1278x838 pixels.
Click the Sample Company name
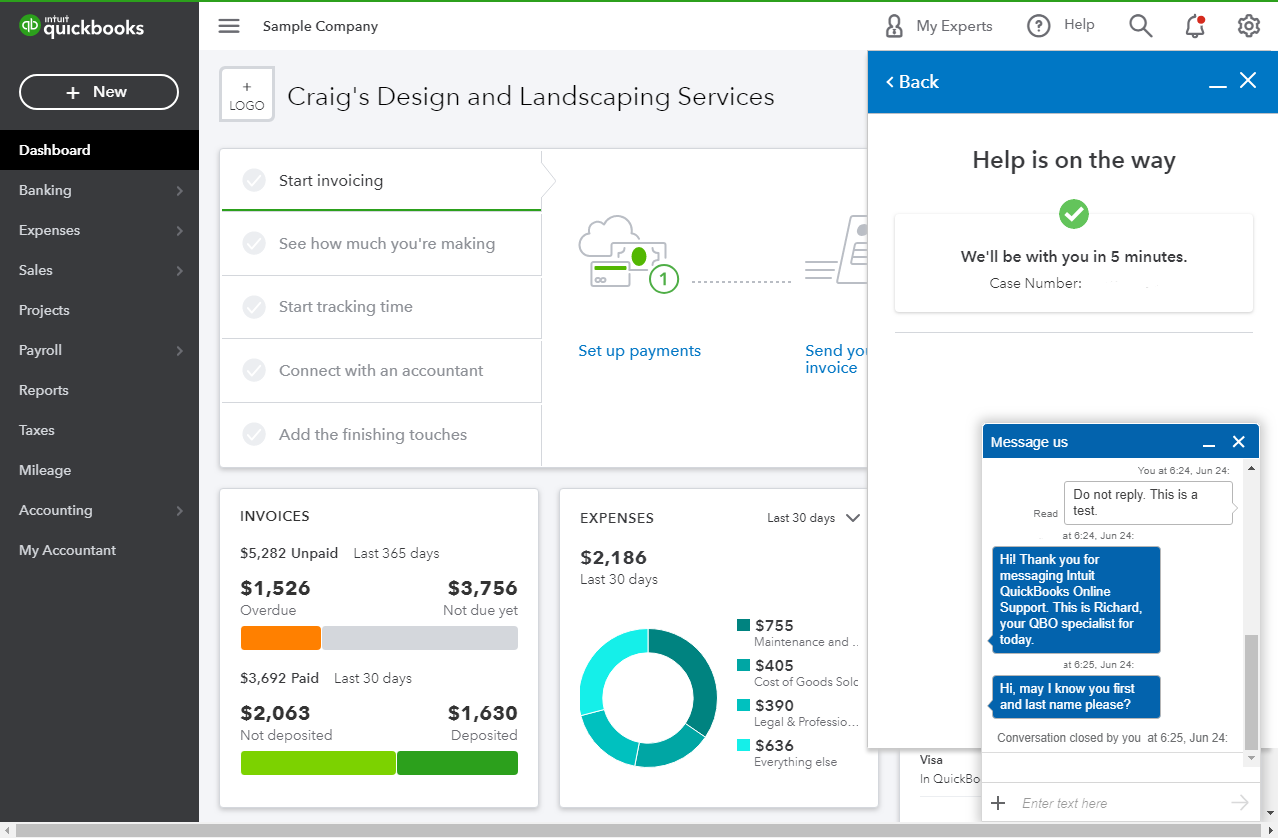(320, 27)
